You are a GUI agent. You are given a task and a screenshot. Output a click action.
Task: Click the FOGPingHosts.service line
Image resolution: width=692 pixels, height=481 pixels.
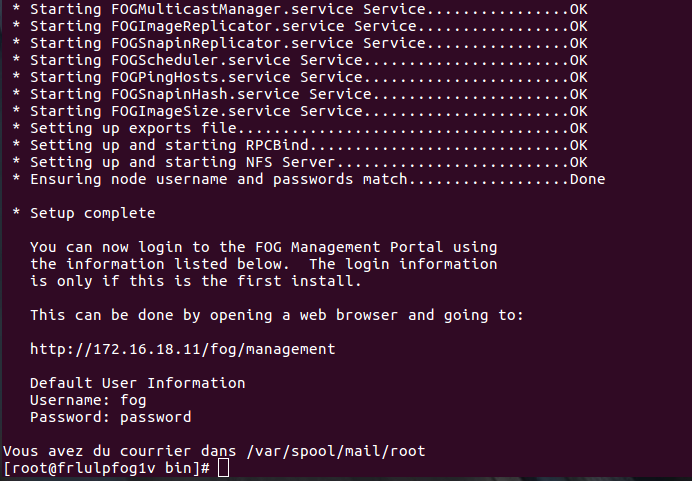(x=300, y=77)
